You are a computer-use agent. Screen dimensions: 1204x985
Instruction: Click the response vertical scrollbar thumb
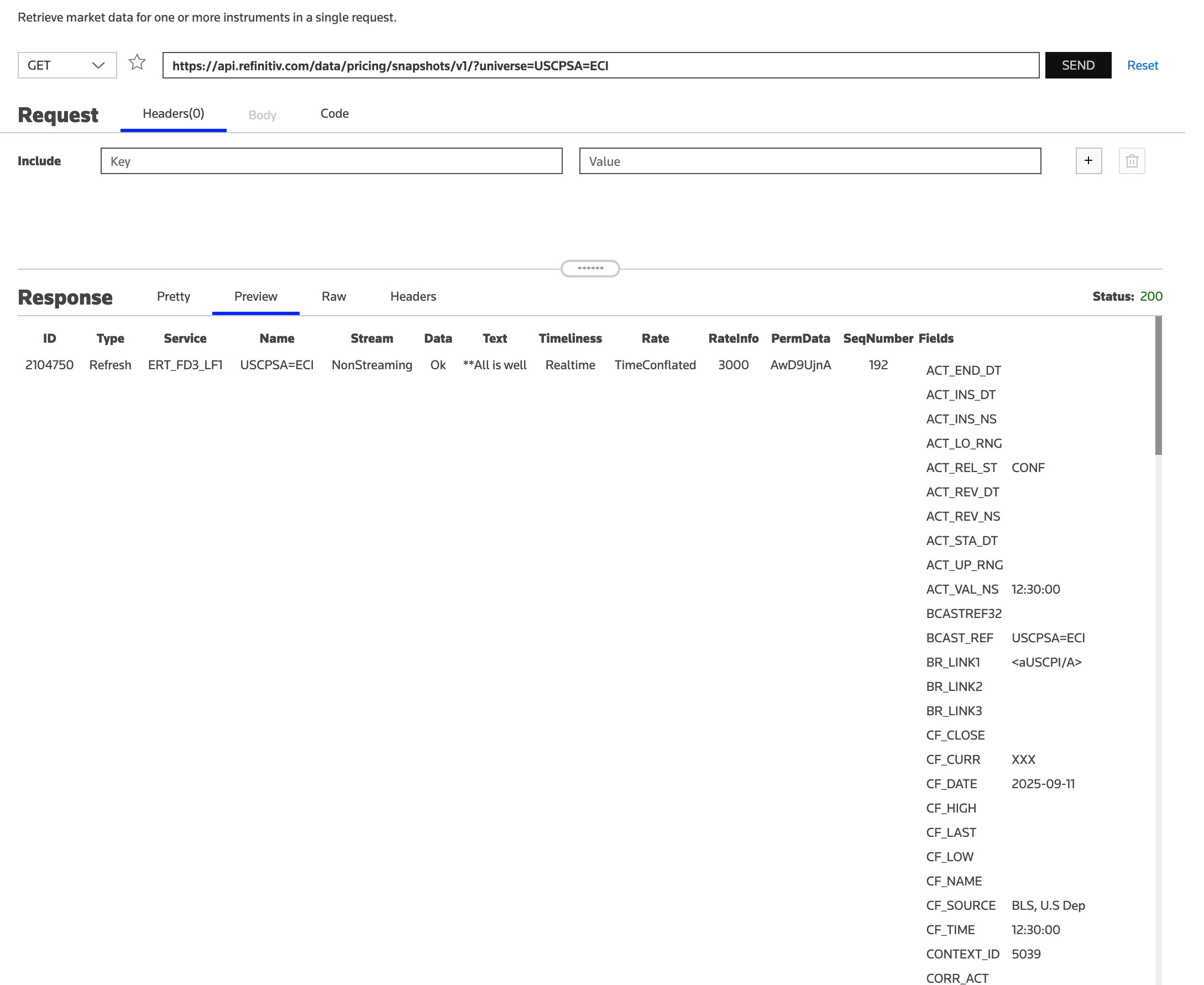[x=1158, y=386]
